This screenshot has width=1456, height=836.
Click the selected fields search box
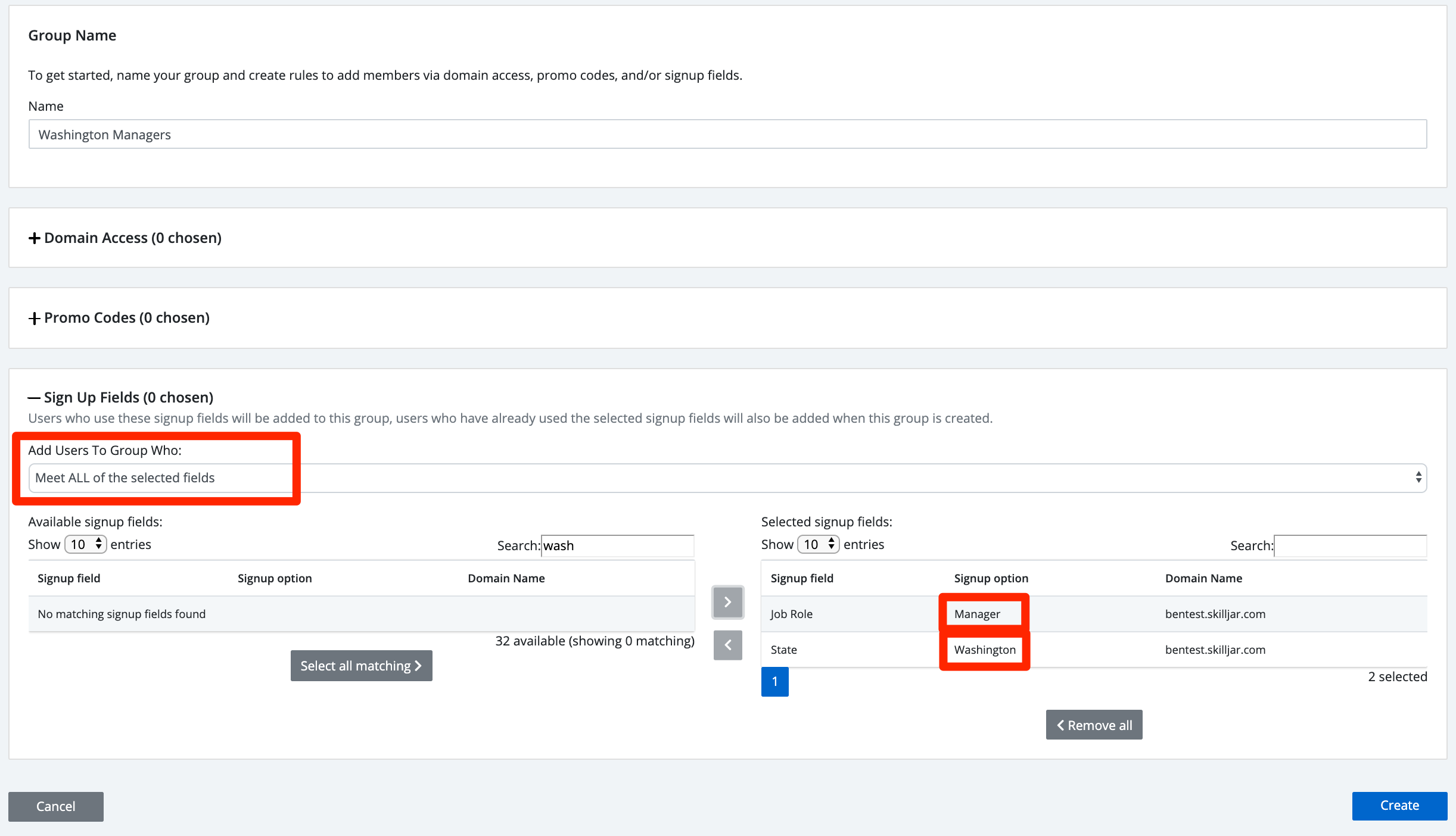[x=1351, y=545]
